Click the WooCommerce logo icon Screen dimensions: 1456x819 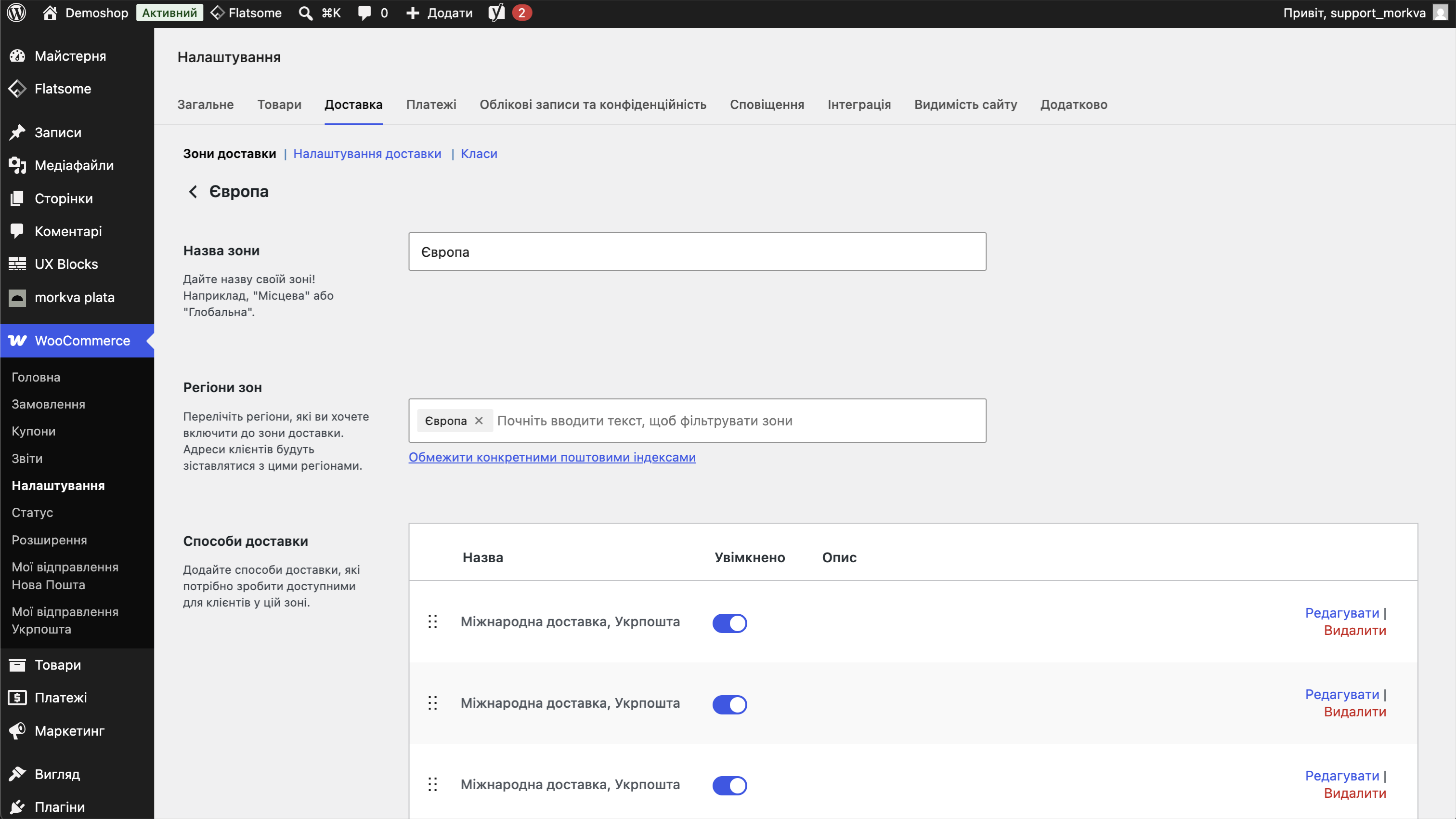tap(17, 341)
